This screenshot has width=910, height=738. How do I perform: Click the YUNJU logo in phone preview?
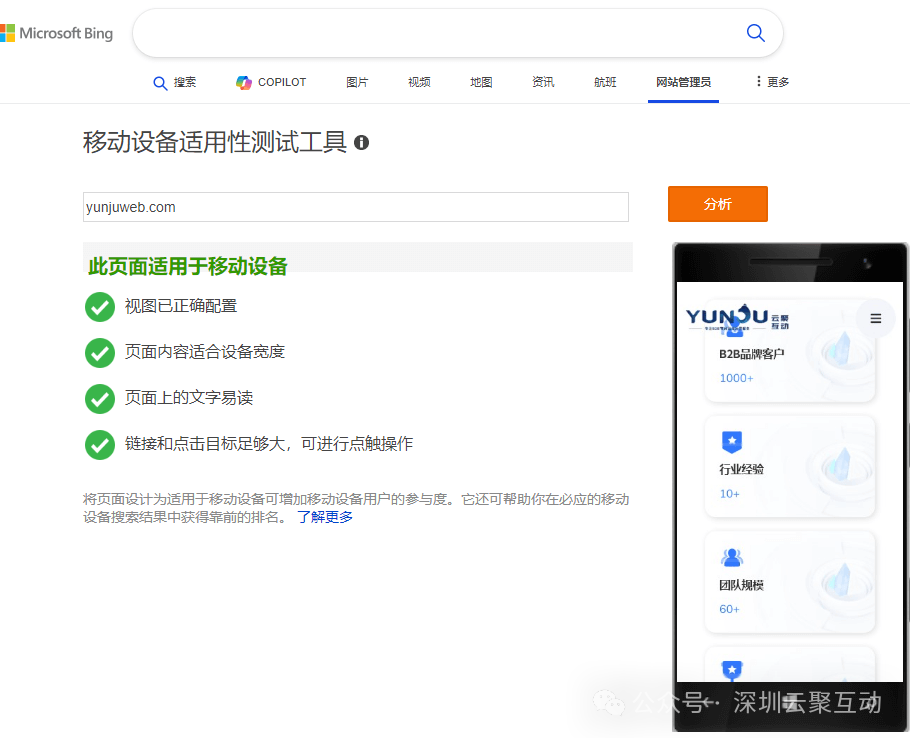pos(737,318)
